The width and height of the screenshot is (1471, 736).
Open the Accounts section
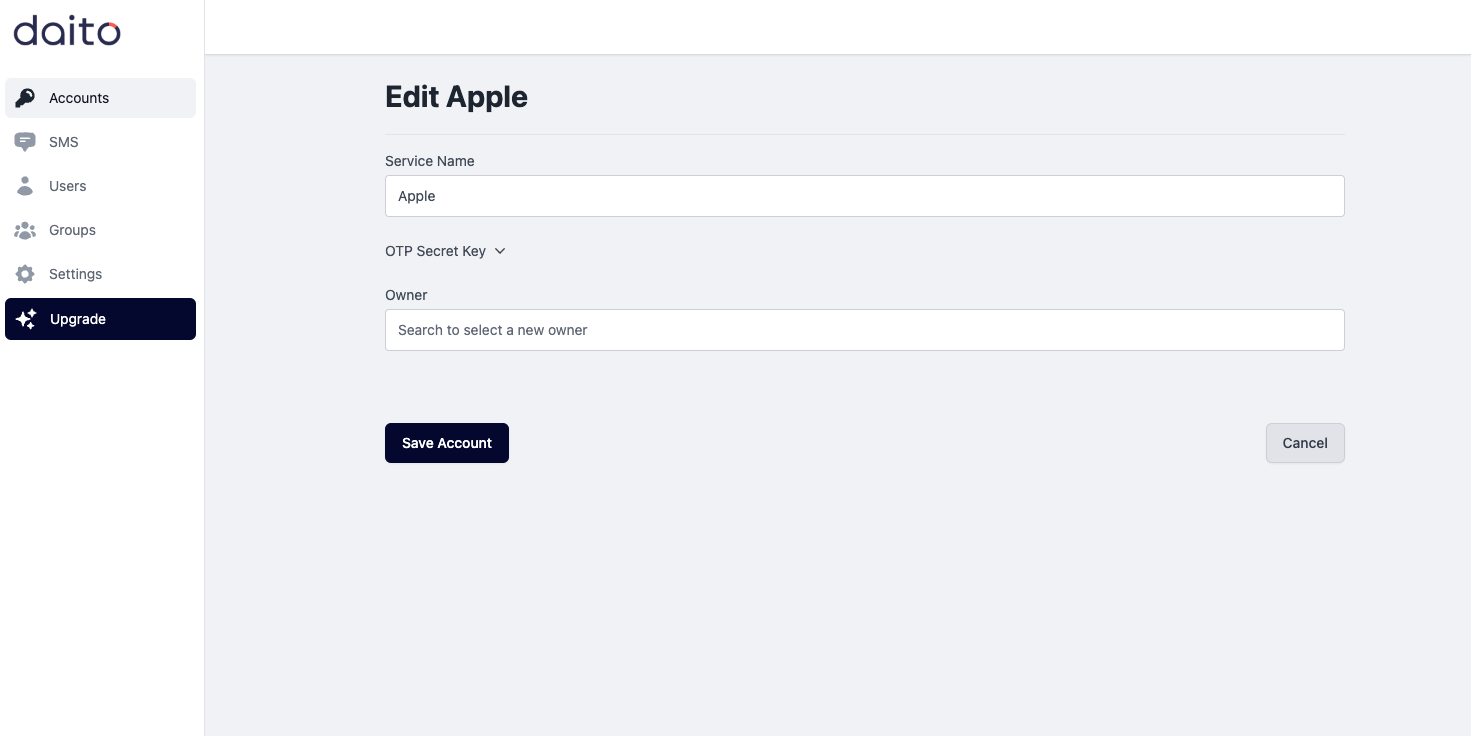100,98
